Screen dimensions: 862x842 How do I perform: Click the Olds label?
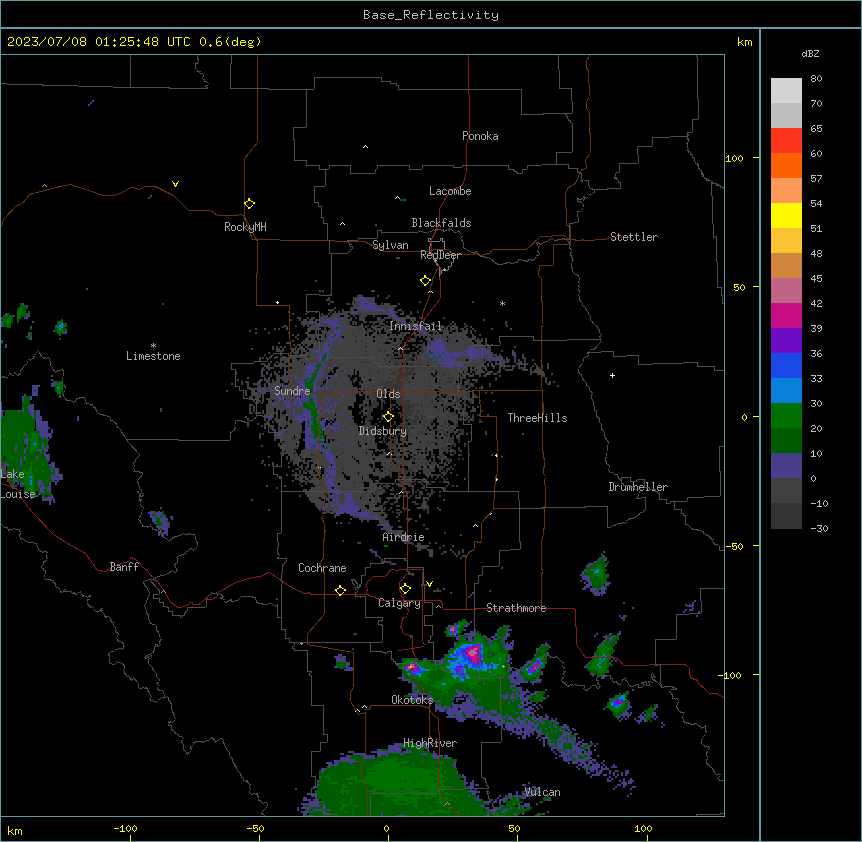[388, 394]
